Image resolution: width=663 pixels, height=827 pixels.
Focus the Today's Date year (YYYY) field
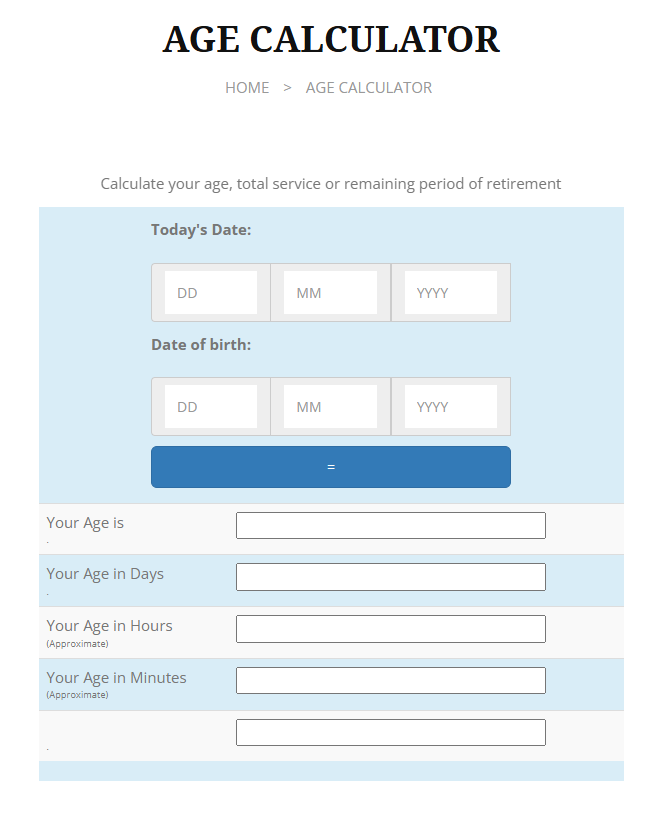click(x=451, y=293)
